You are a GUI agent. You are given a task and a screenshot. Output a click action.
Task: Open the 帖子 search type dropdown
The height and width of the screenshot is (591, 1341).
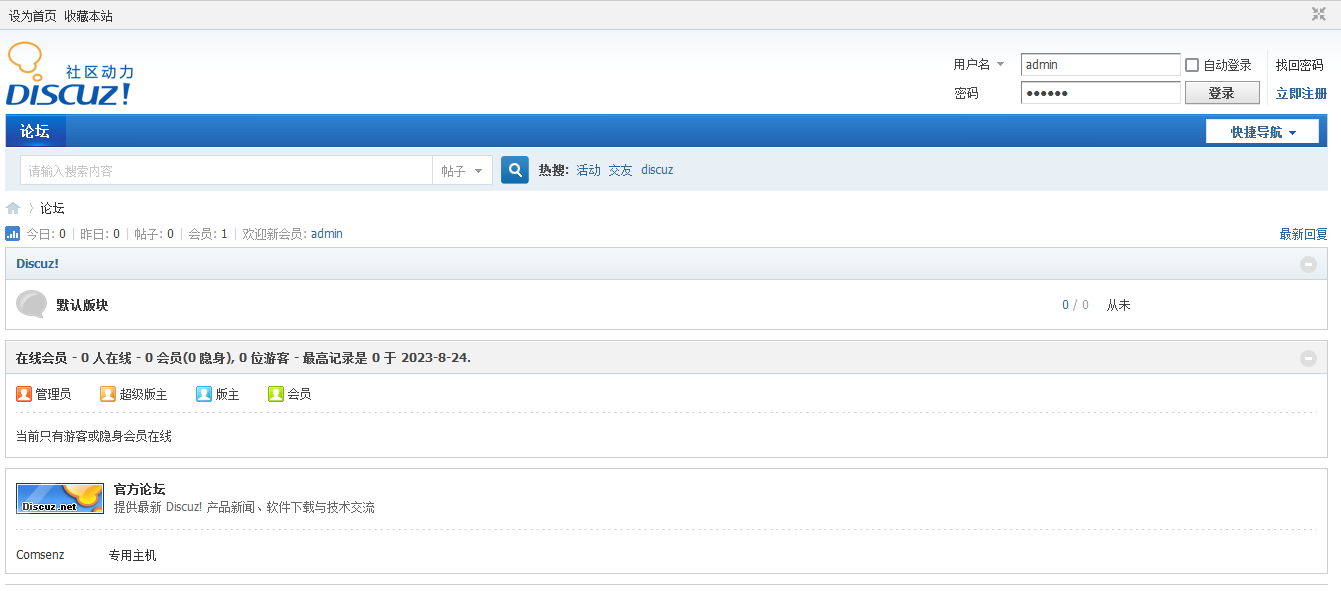462,171
